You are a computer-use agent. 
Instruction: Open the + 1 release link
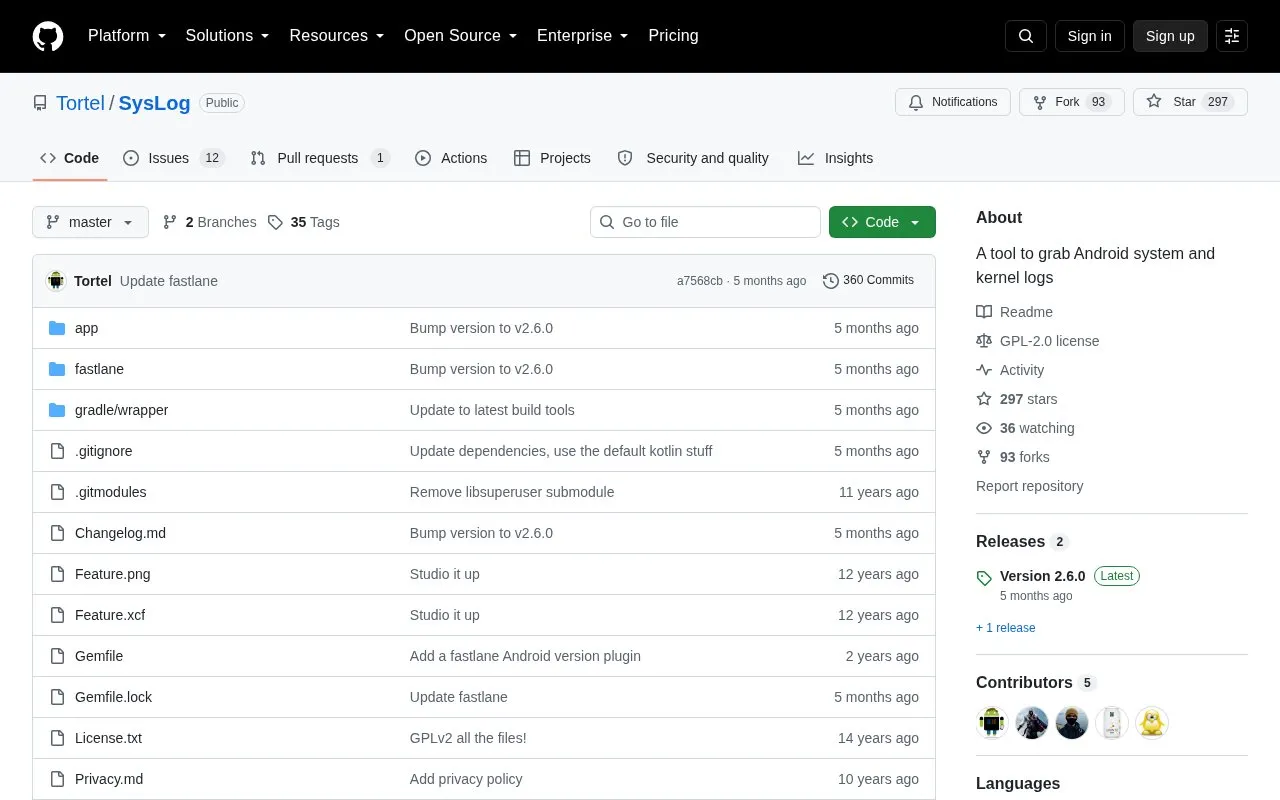1006,628
